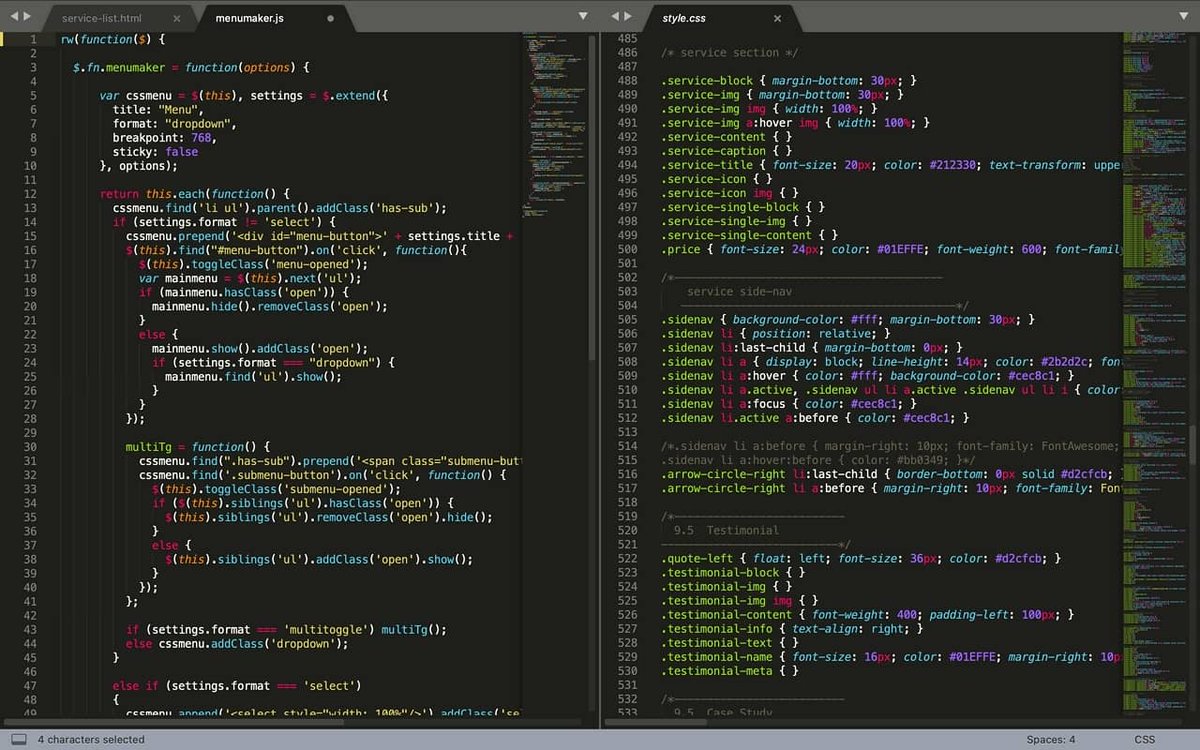Click line number 500 in style.css gutter
Viewport: 1200px width, 750px height.
click(x=627, y=249)
